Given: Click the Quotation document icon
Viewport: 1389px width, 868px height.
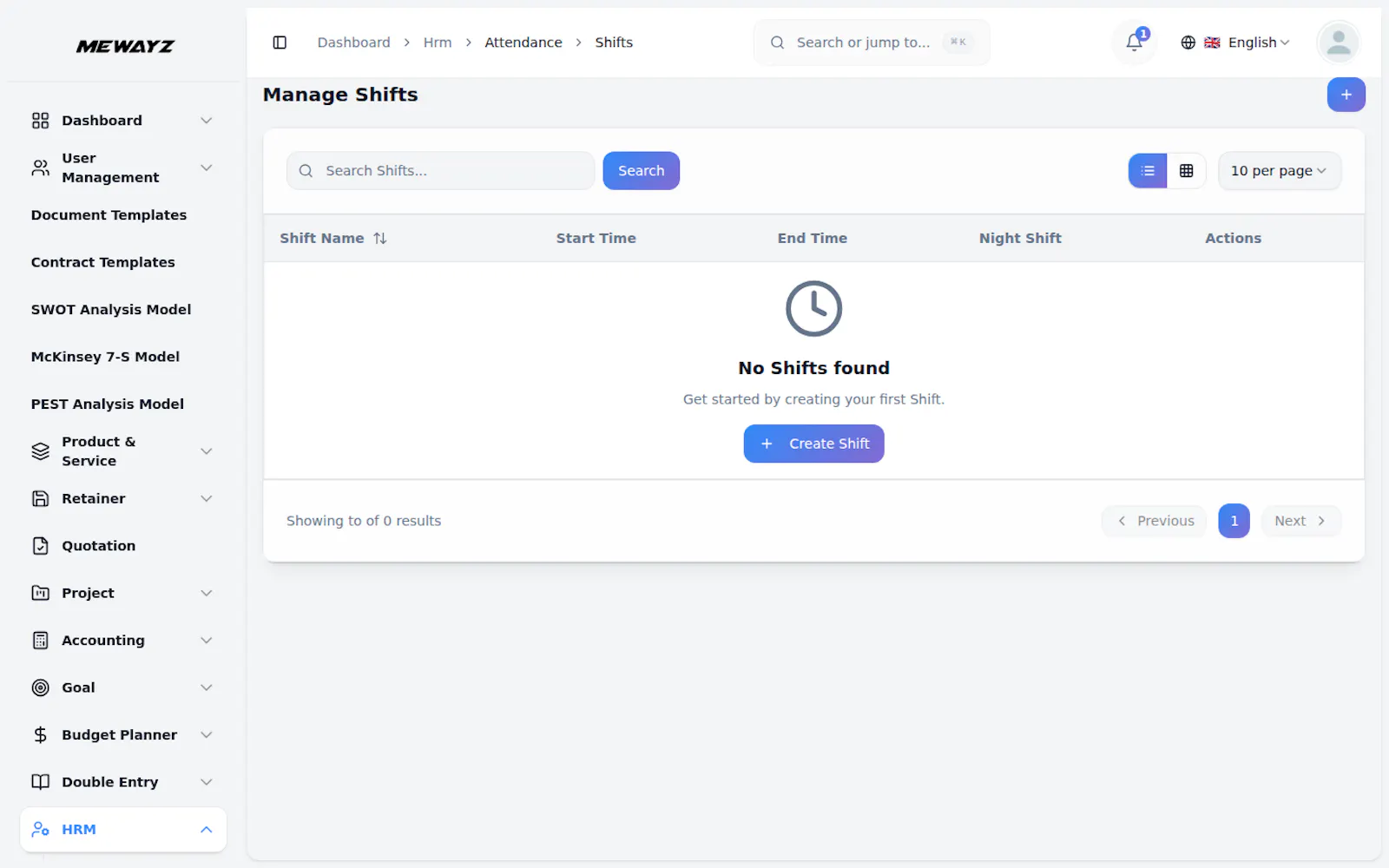Looking at the screenshot, I should coord(41,546).
